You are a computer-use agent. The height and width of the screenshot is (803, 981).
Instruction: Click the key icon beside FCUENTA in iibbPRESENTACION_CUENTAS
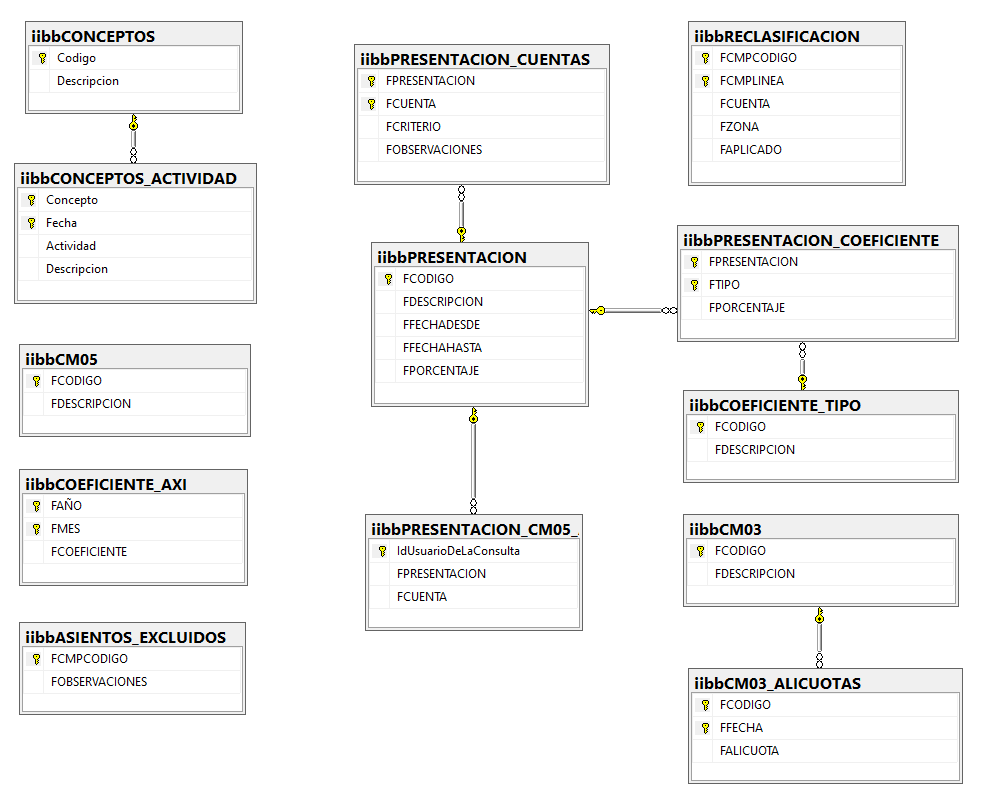(371, 104)
